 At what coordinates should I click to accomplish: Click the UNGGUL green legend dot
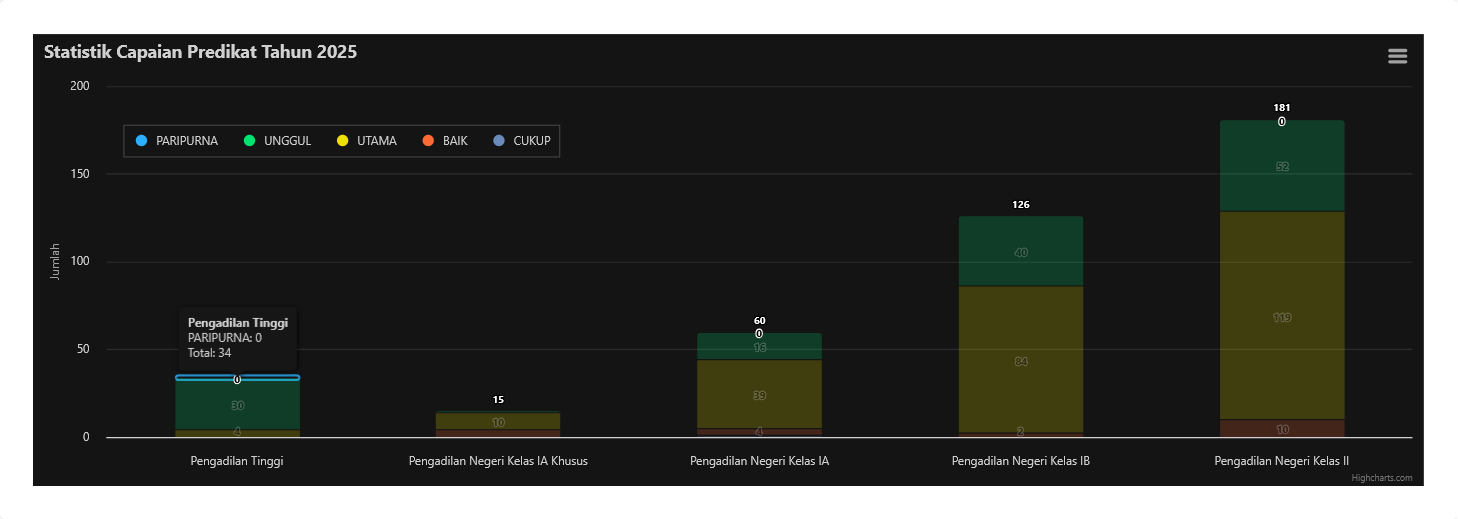(x=250, y=141)
